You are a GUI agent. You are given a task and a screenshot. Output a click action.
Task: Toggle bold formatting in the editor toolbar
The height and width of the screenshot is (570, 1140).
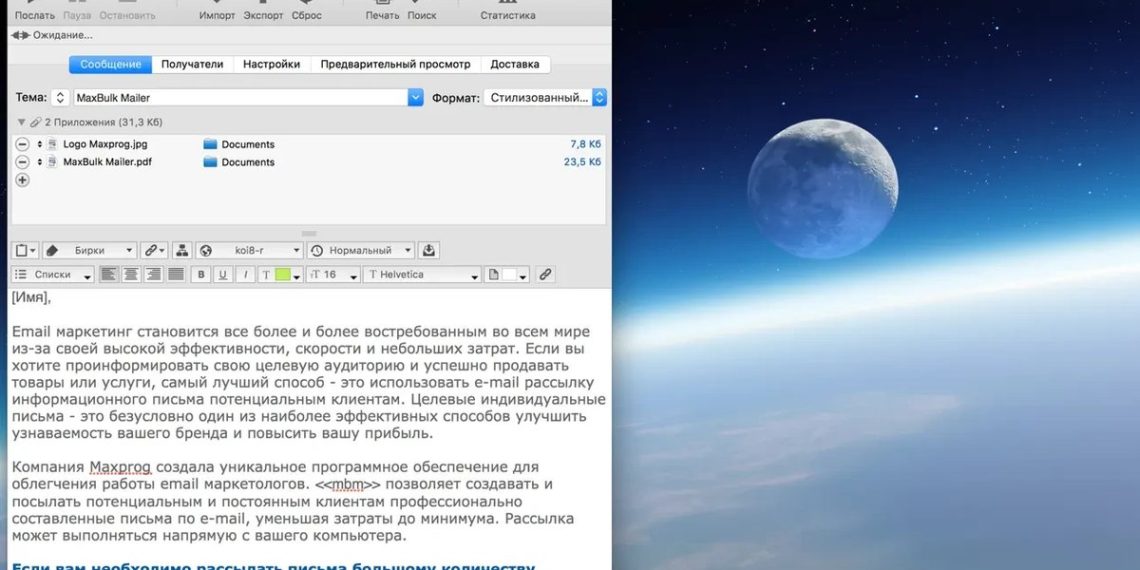[201, 275]
